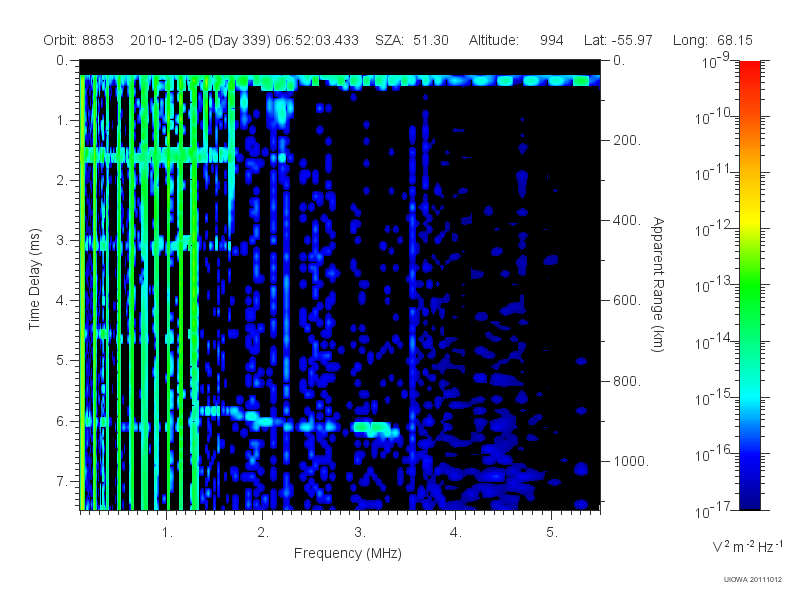Screen dimensions: 800x600
Task: Click the '10⁻¹¹' colorbar tick label
Action: [x=714, y=173]
